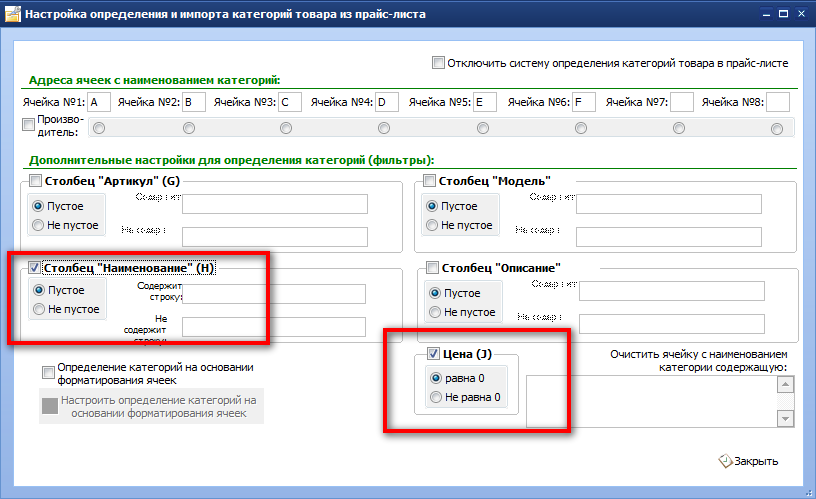This screenshot has width=816, height=499.
Task: Select Не пустое under Столбец Описание
Action: point(435,312)
